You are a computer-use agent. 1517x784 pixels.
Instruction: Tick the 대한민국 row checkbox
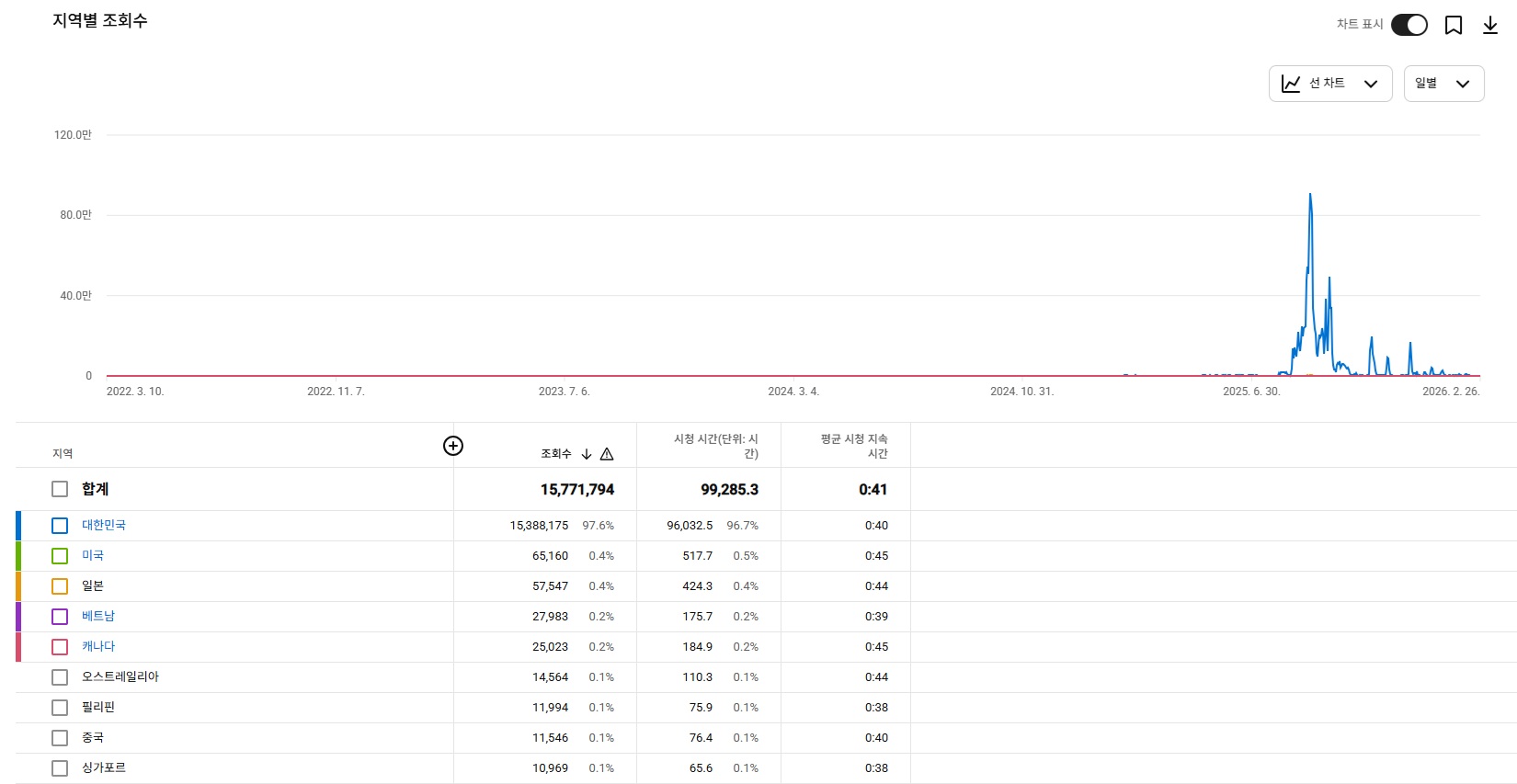tap(60, 526)
